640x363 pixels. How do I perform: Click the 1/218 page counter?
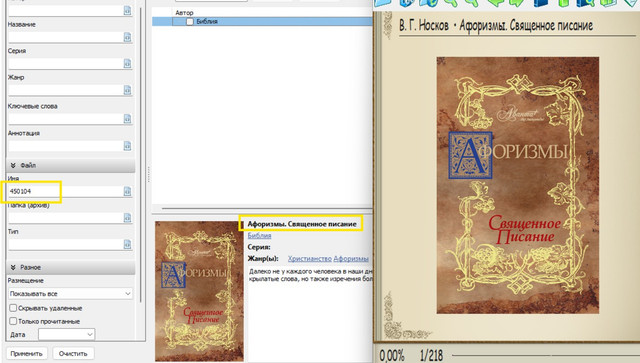tap(431, 355)
